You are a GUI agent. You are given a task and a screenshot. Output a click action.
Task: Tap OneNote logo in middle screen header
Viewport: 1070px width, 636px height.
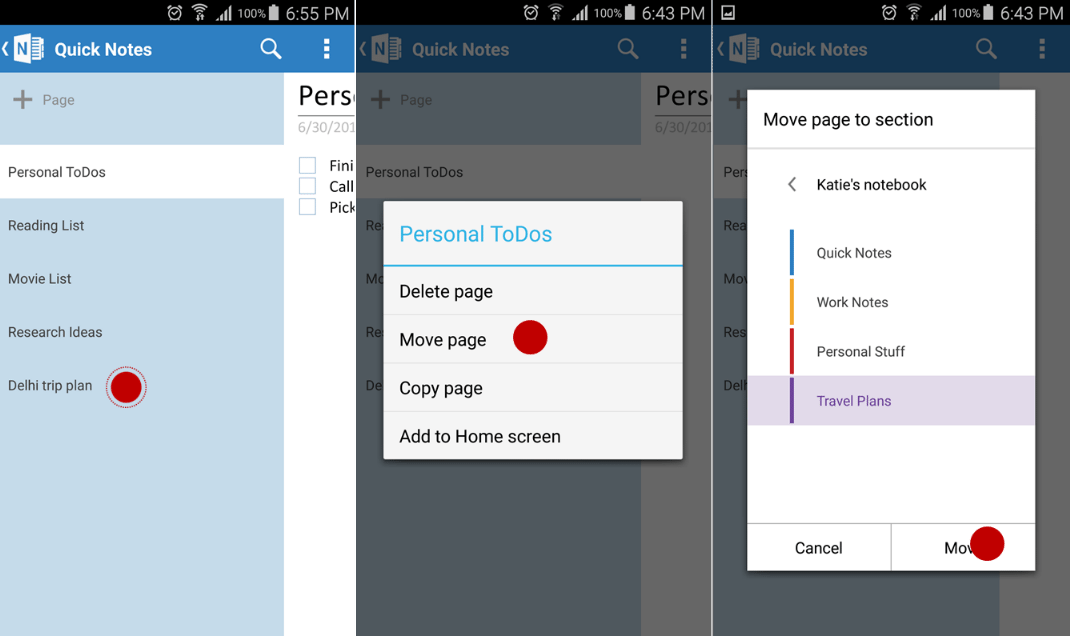(x=387, y=49)
